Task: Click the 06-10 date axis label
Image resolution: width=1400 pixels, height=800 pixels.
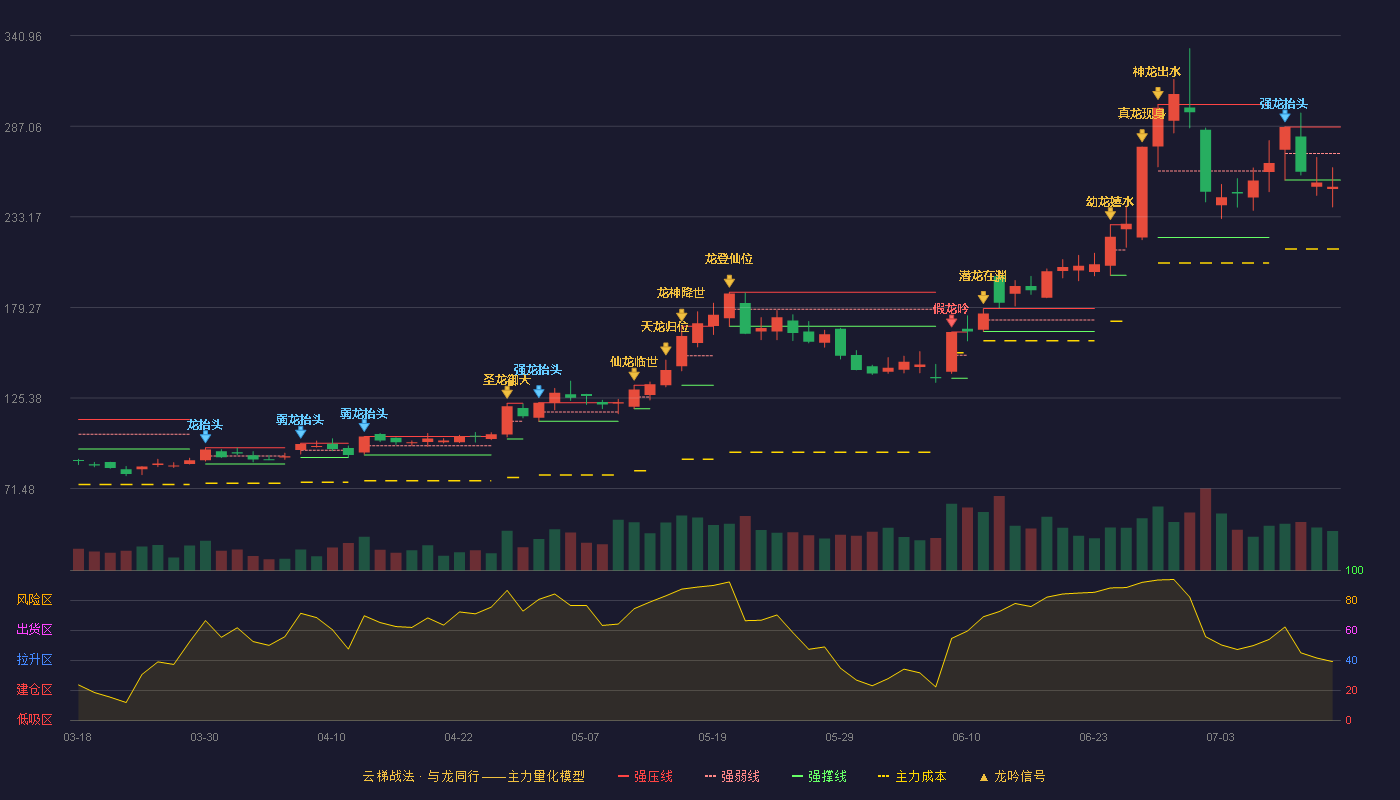Action: pos(967,737)
